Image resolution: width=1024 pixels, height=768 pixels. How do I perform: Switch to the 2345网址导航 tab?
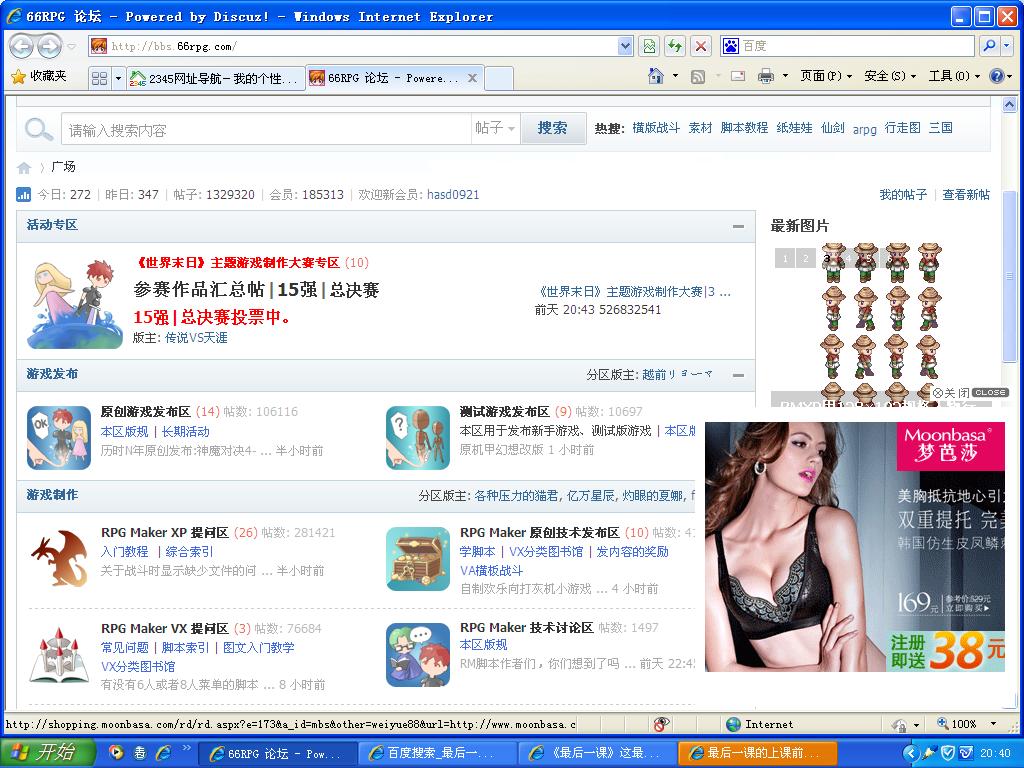[216, 79]
